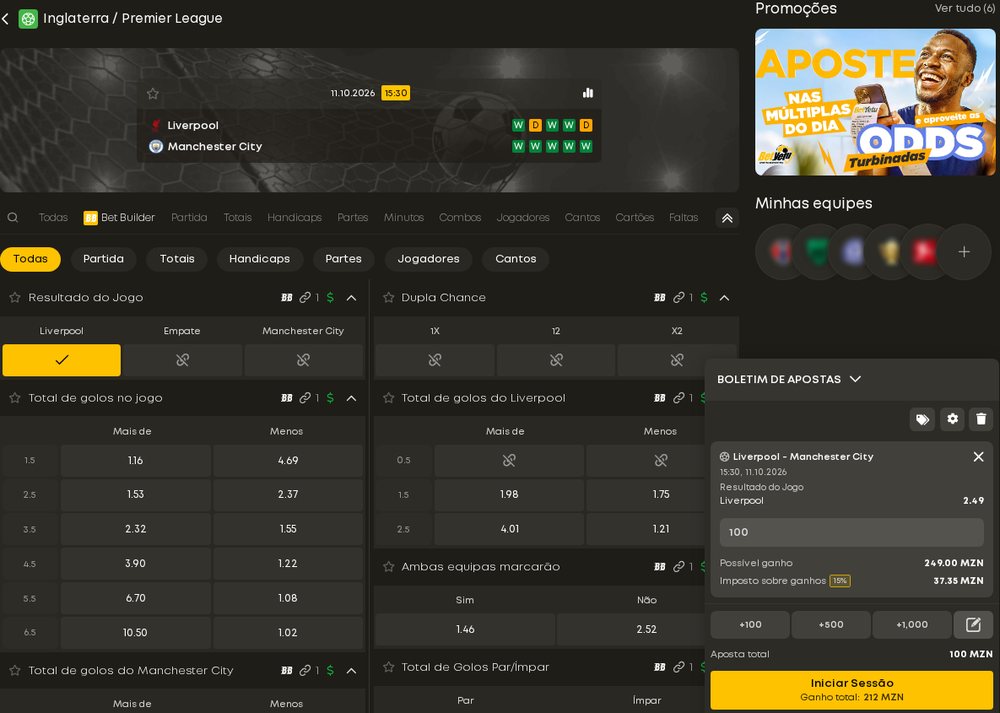Favorite Total de golos do Manchester City star

point(15,670)
